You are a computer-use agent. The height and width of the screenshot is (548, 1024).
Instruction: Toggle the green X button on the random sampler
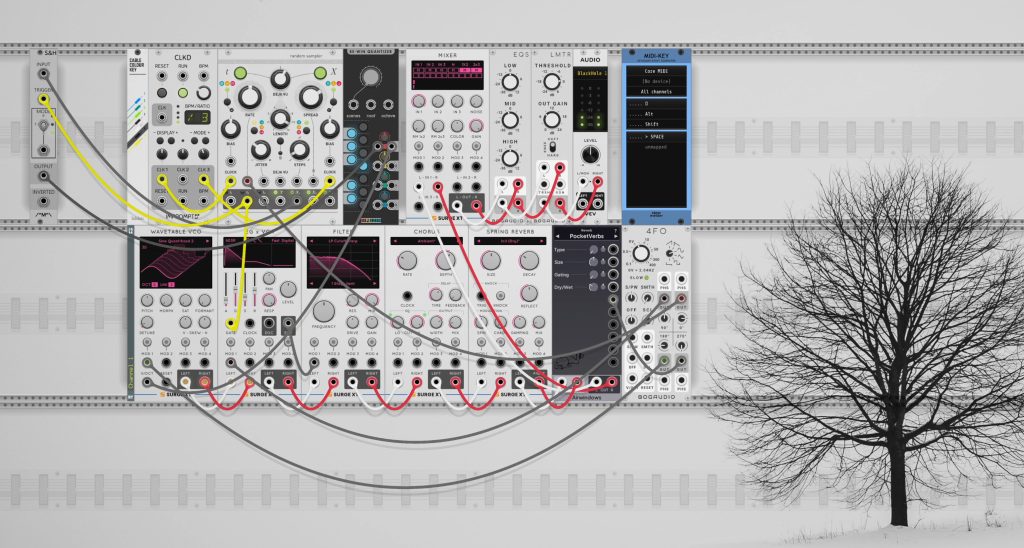pos(320,73)
